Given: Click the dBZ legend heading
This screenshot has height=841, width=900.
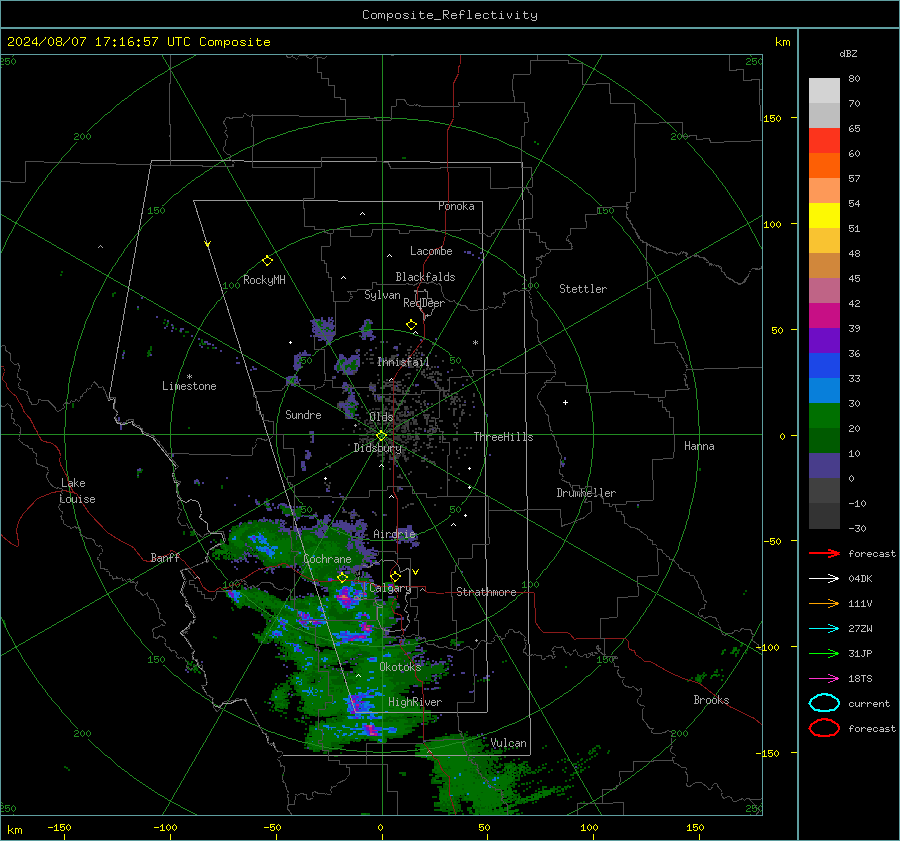Looking at the screenshot, I should 848,54.
